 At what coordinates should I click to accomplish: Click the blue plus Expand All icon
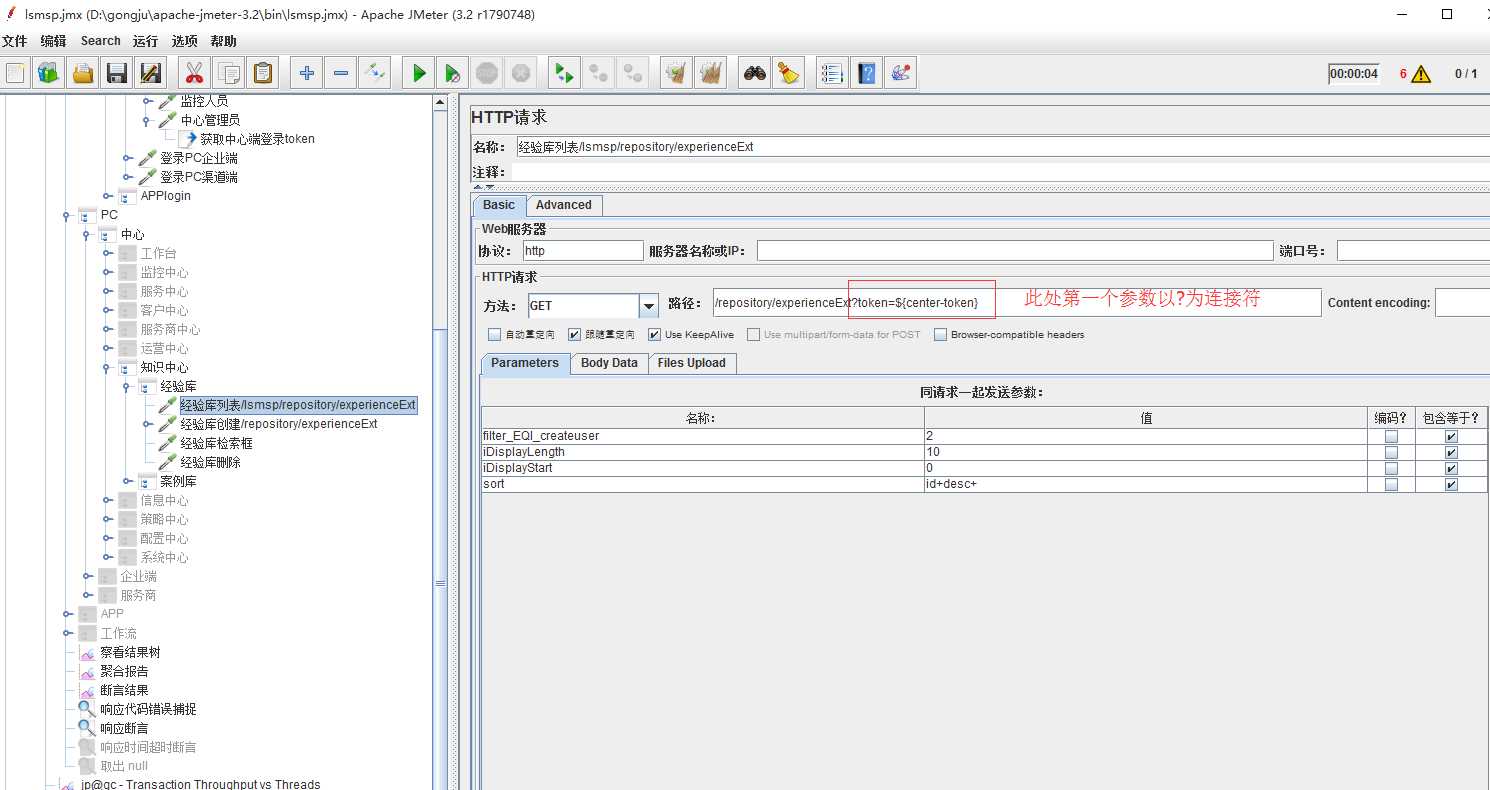point(307,73)
